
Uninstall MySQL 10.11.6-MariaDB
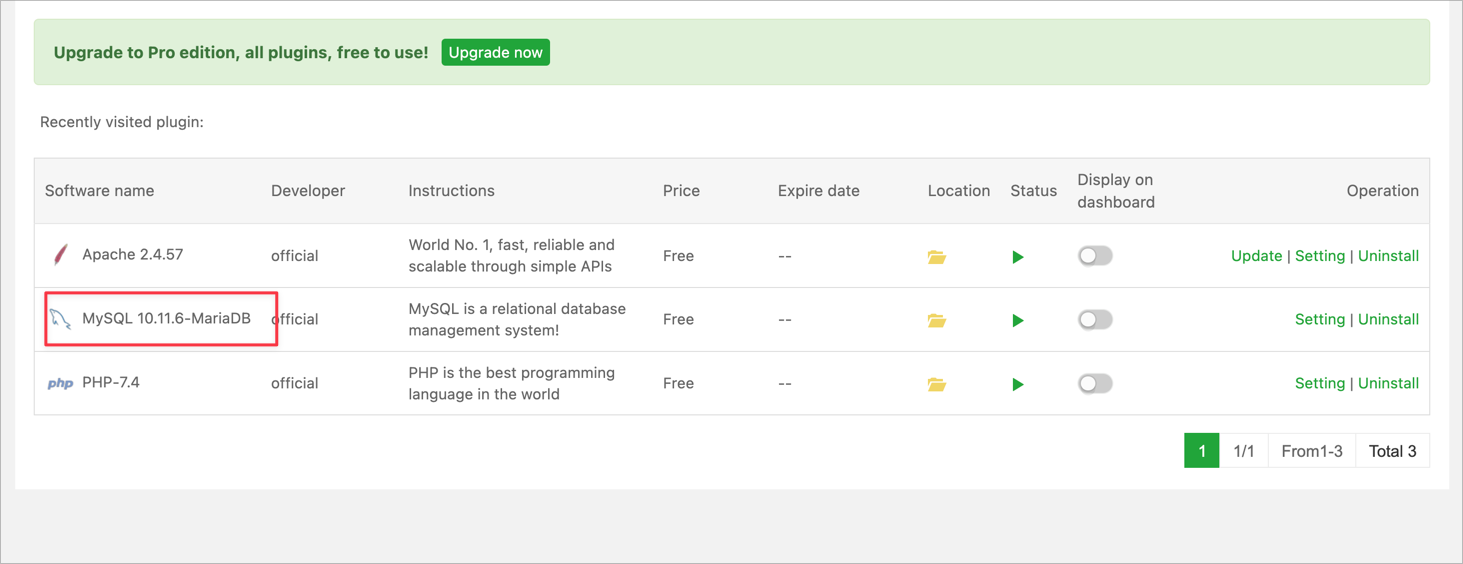1388,320
